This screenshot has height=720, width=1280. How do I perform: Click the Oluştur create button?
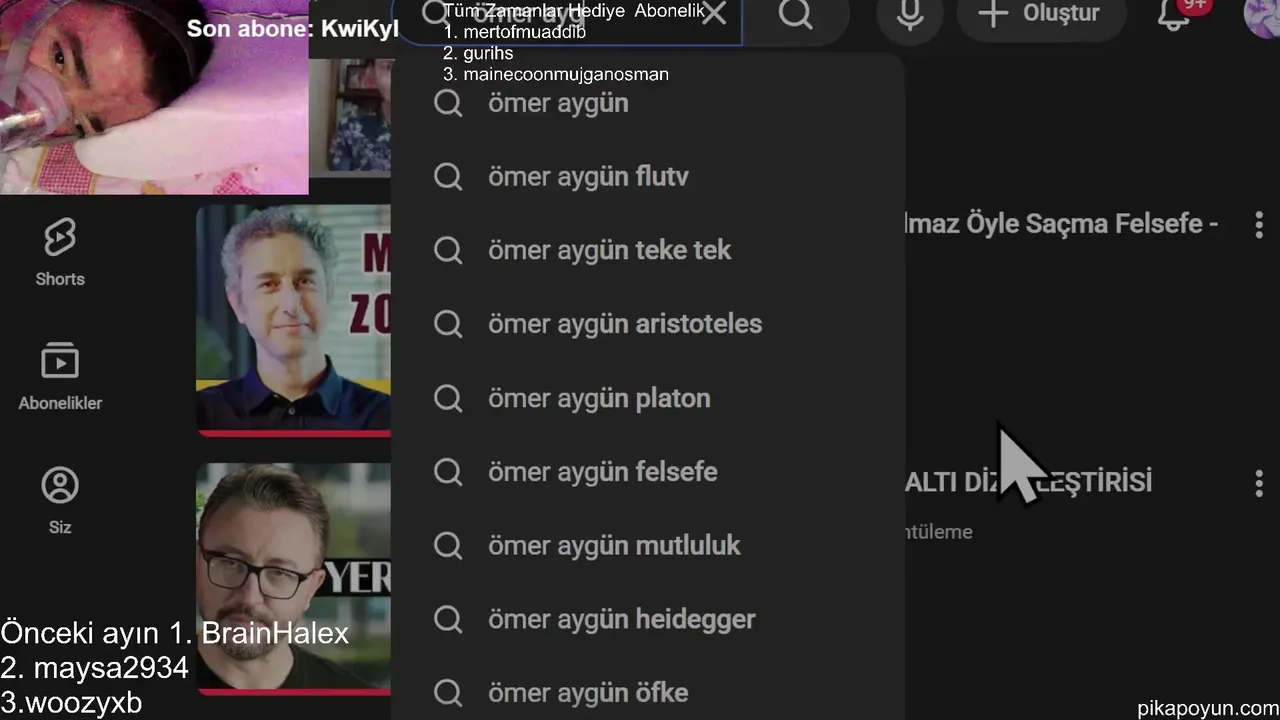1038,14
